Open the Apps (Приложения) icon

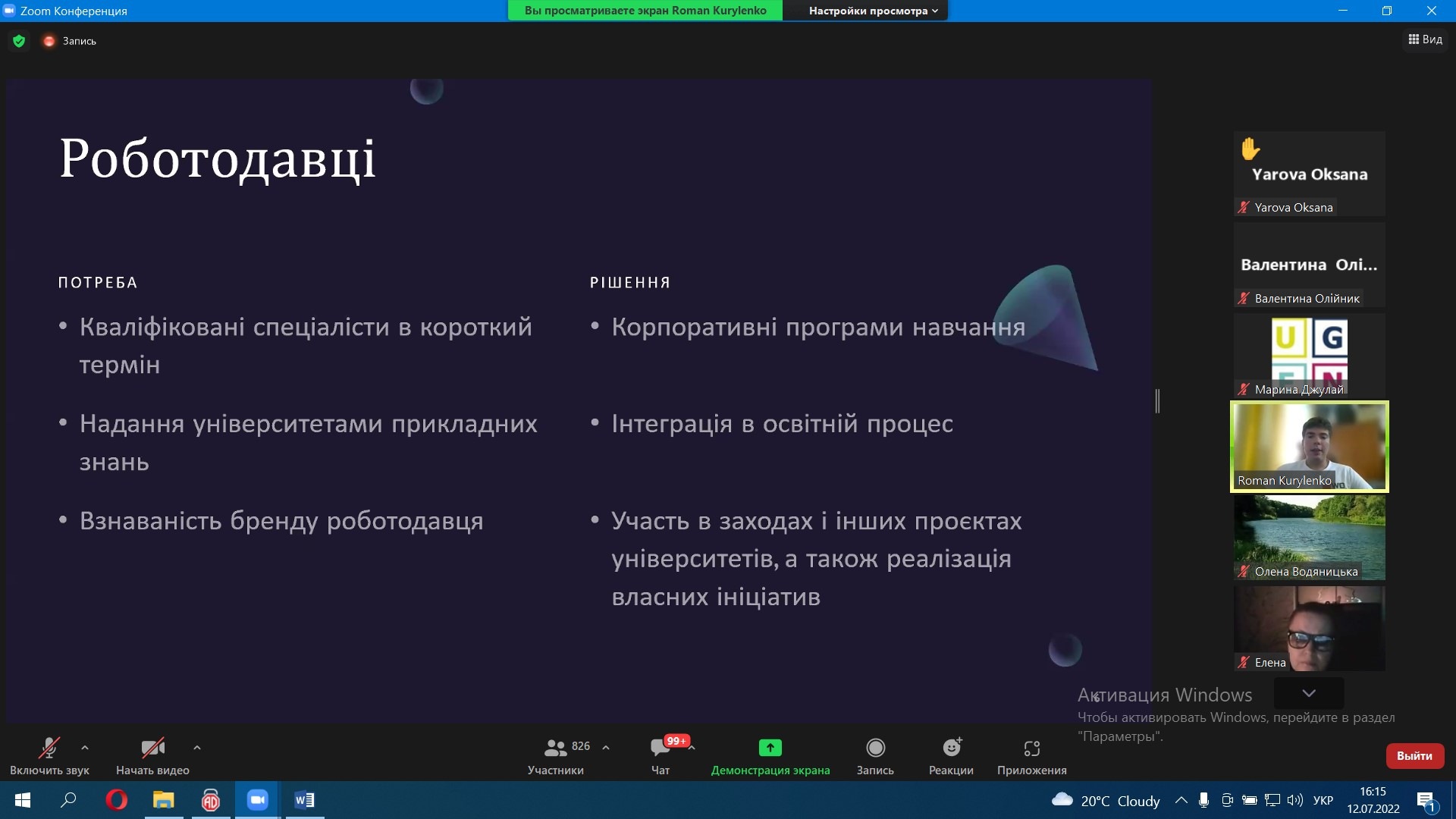click(1031, 748)
